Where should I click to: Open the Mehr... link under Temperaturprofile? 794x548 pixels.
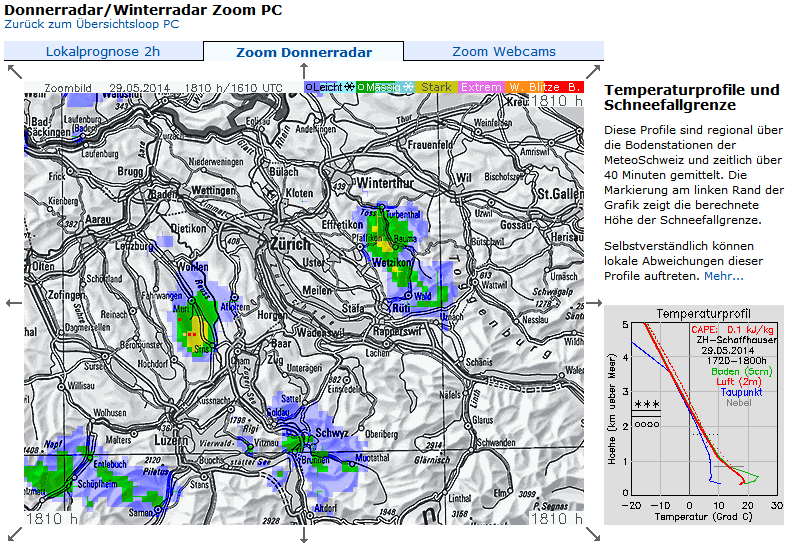click(x=724, y=276)
